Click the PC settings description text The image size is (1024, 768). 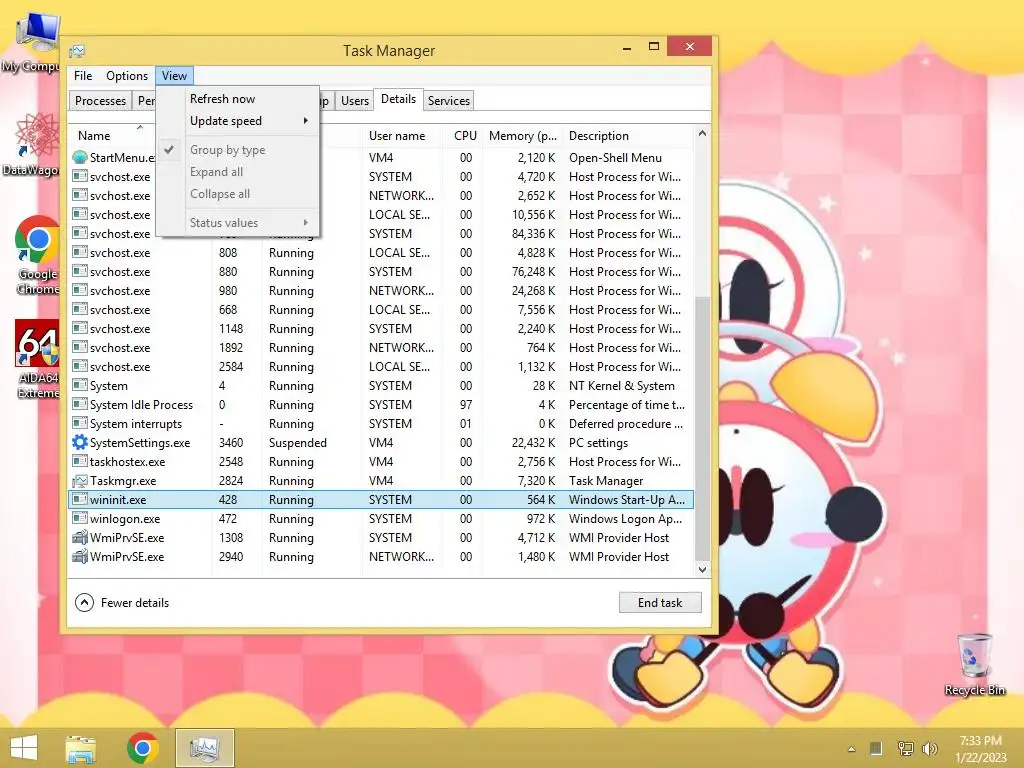coord(598,443)
